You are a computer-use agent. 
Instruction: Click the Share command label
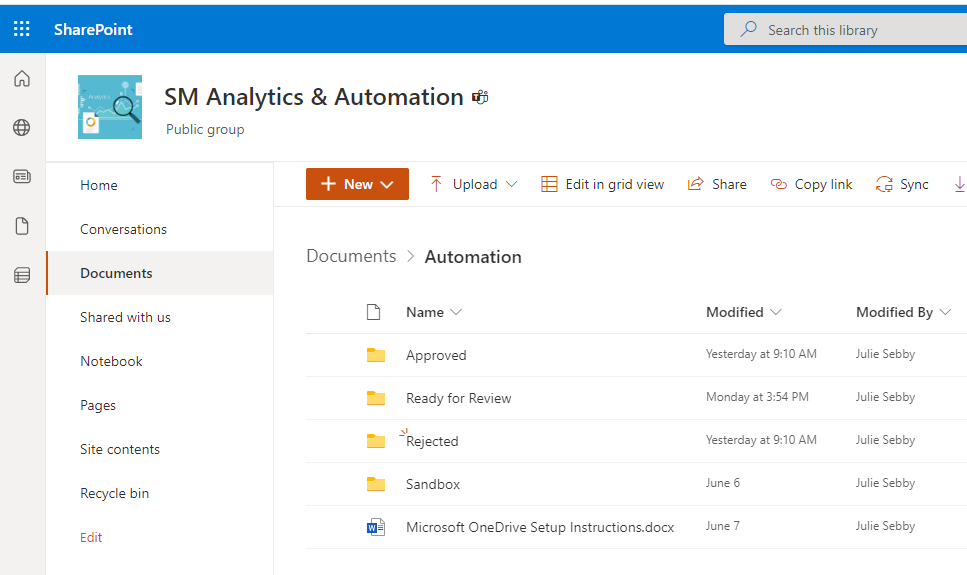[x=729, y=184]
